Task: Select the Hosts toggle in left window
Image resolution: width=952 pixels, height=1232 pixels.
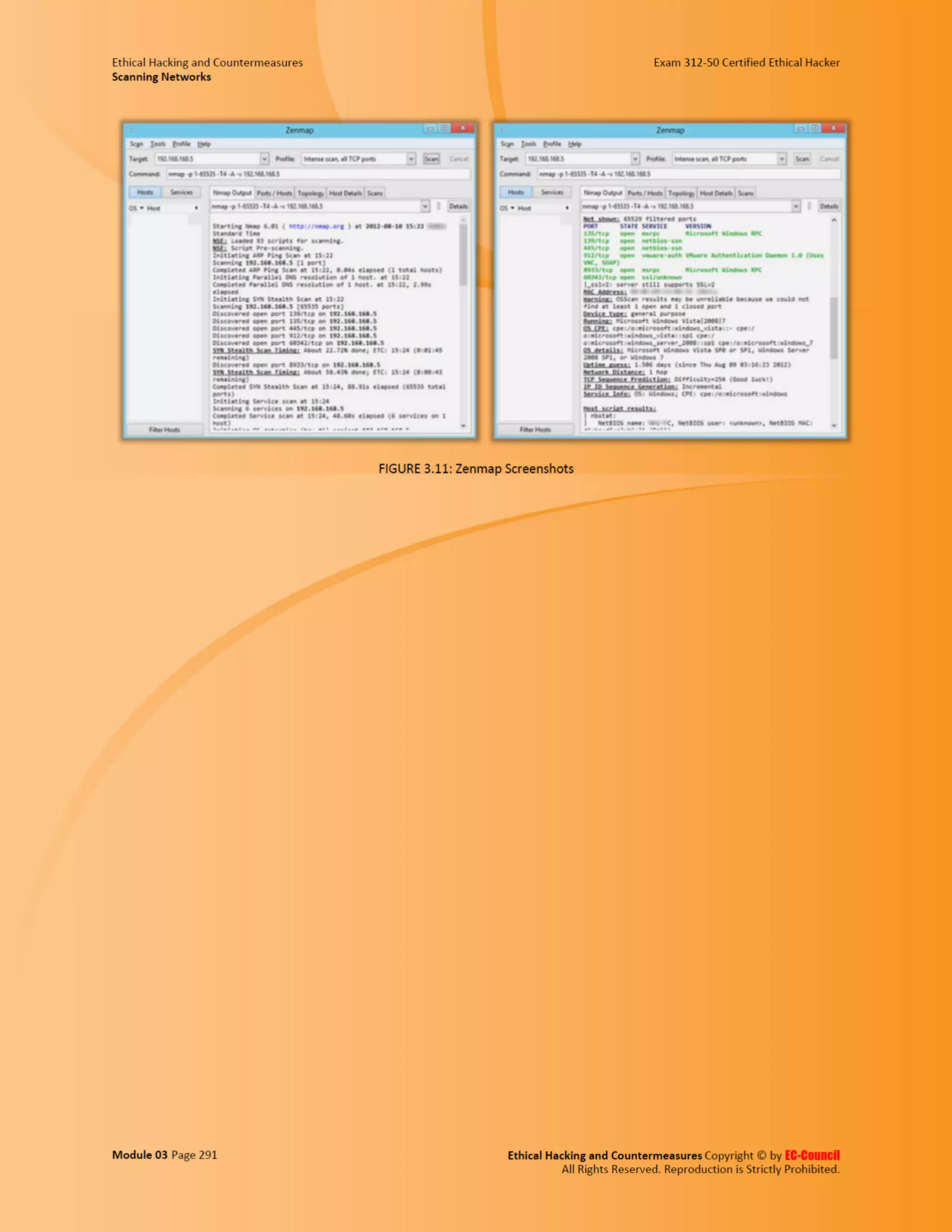Action: pyautogui.click(x=145, y=192)
